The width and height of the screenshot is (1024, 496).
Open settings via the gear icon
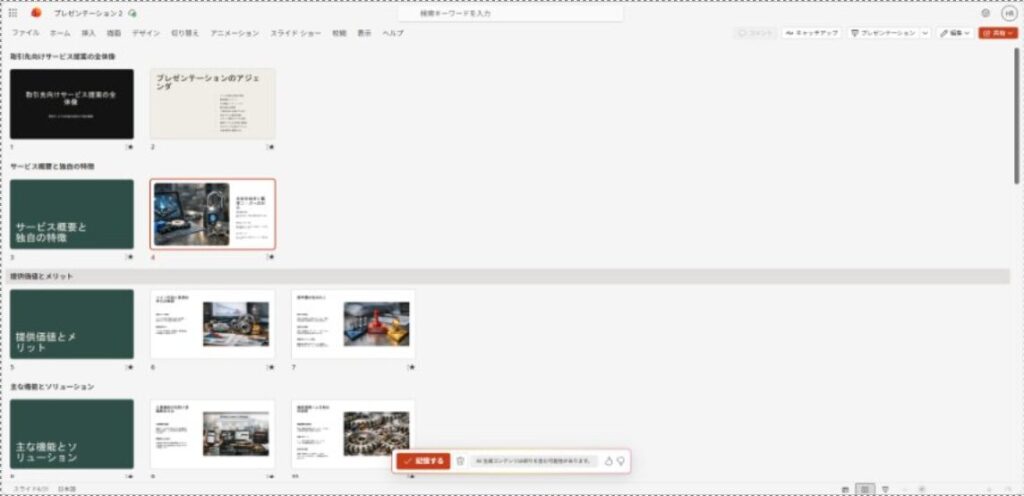click(x=986, y=13)
